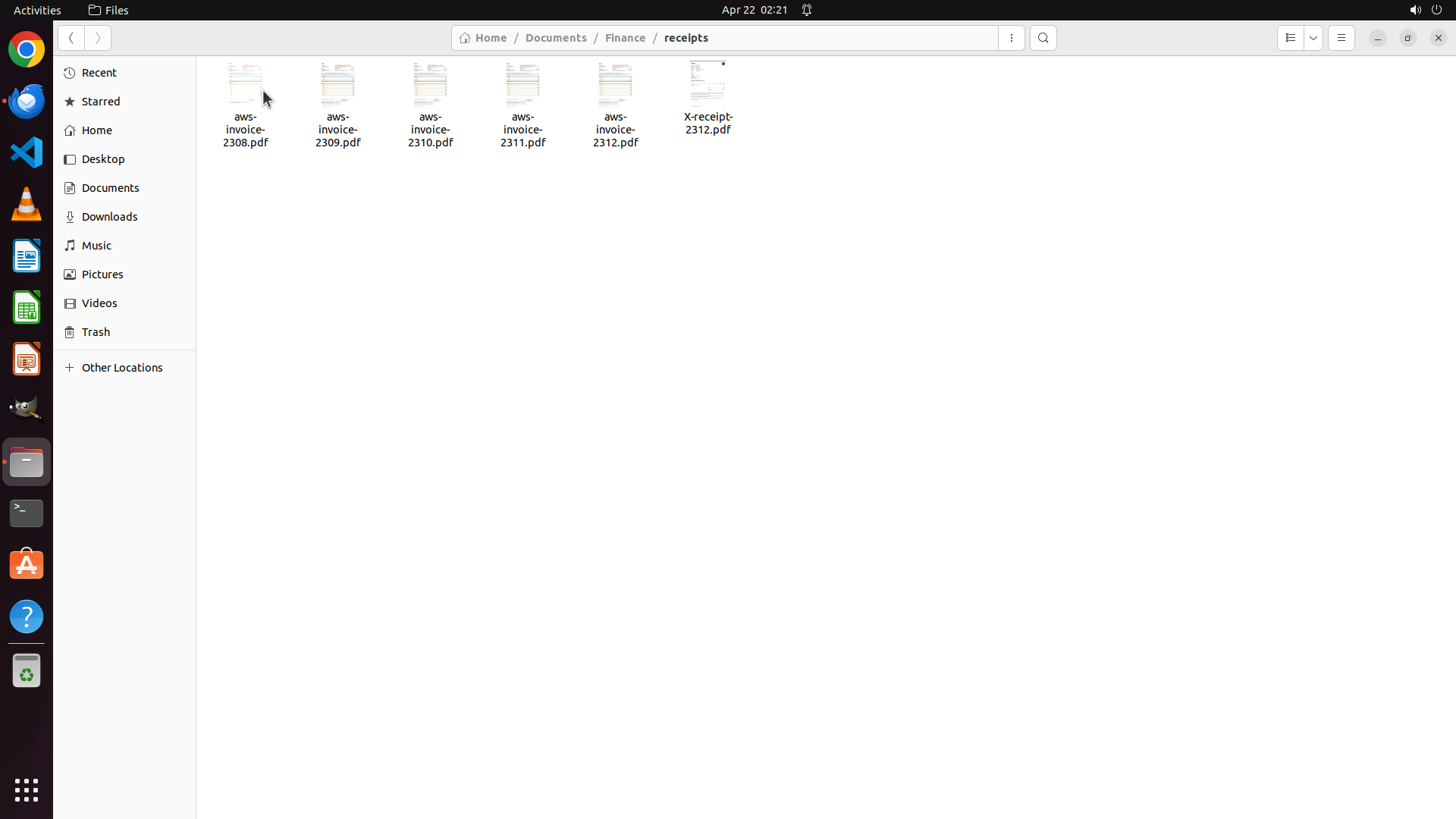Open path bar three-dot menu

tap(1011, 38)
